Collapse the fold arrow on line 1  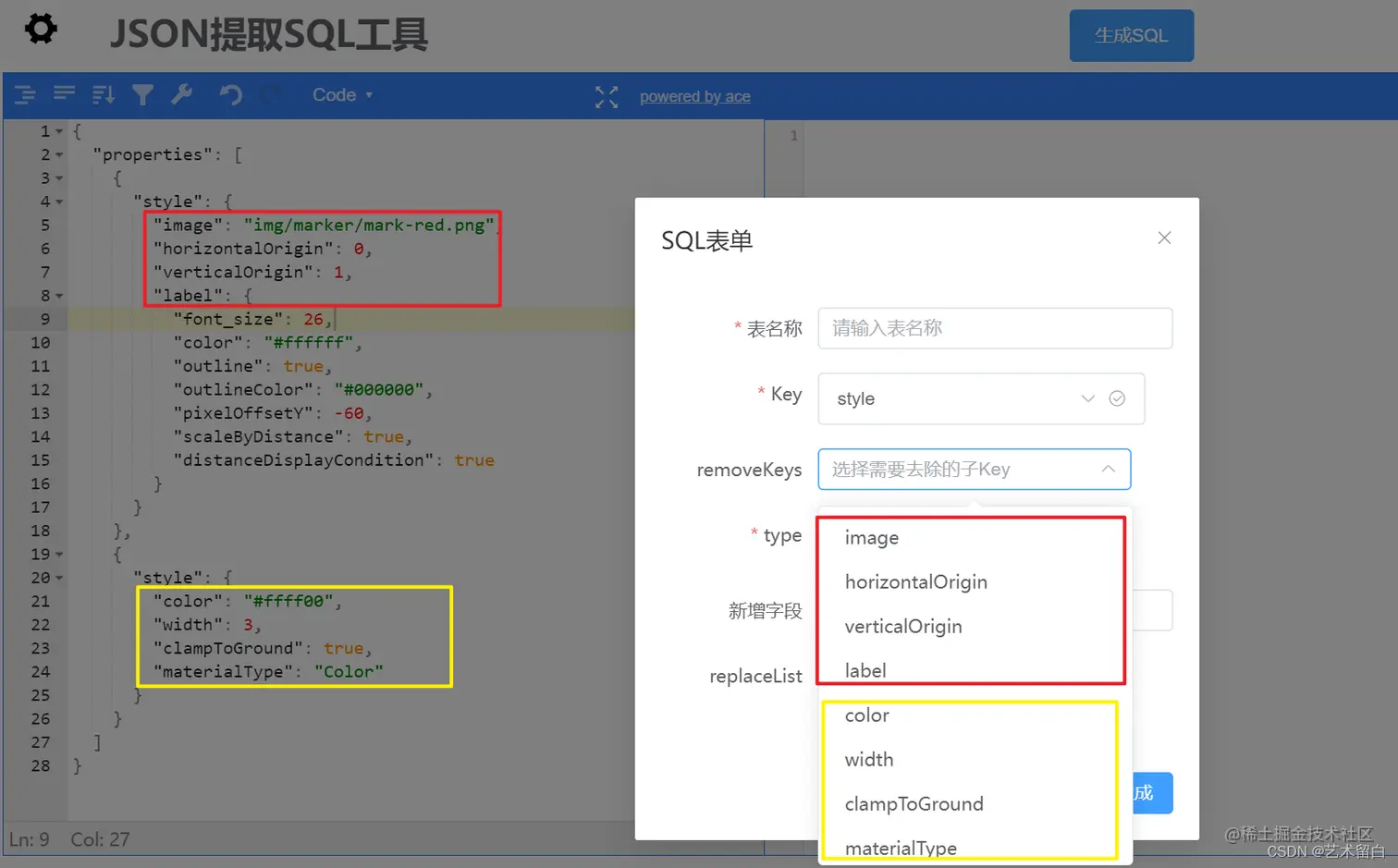[x=59, y=131]
